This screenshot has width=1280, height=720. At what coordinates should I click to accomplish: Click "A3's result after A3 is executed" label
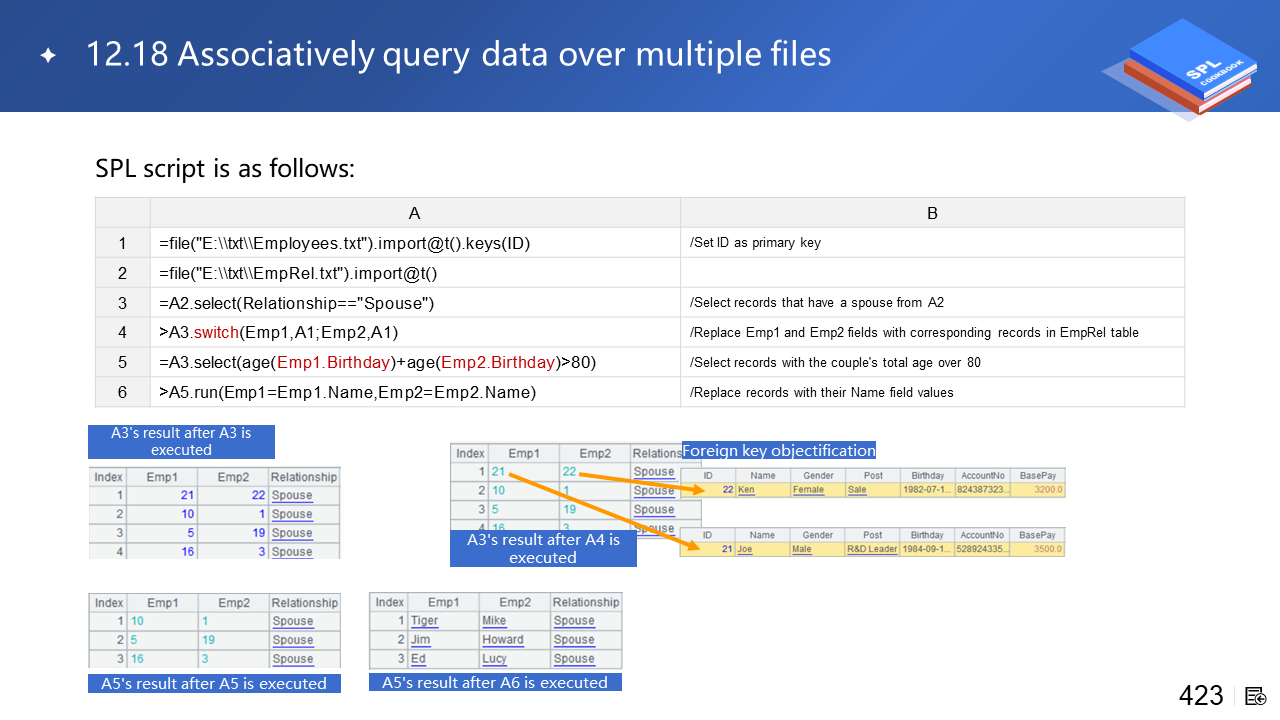181,441
